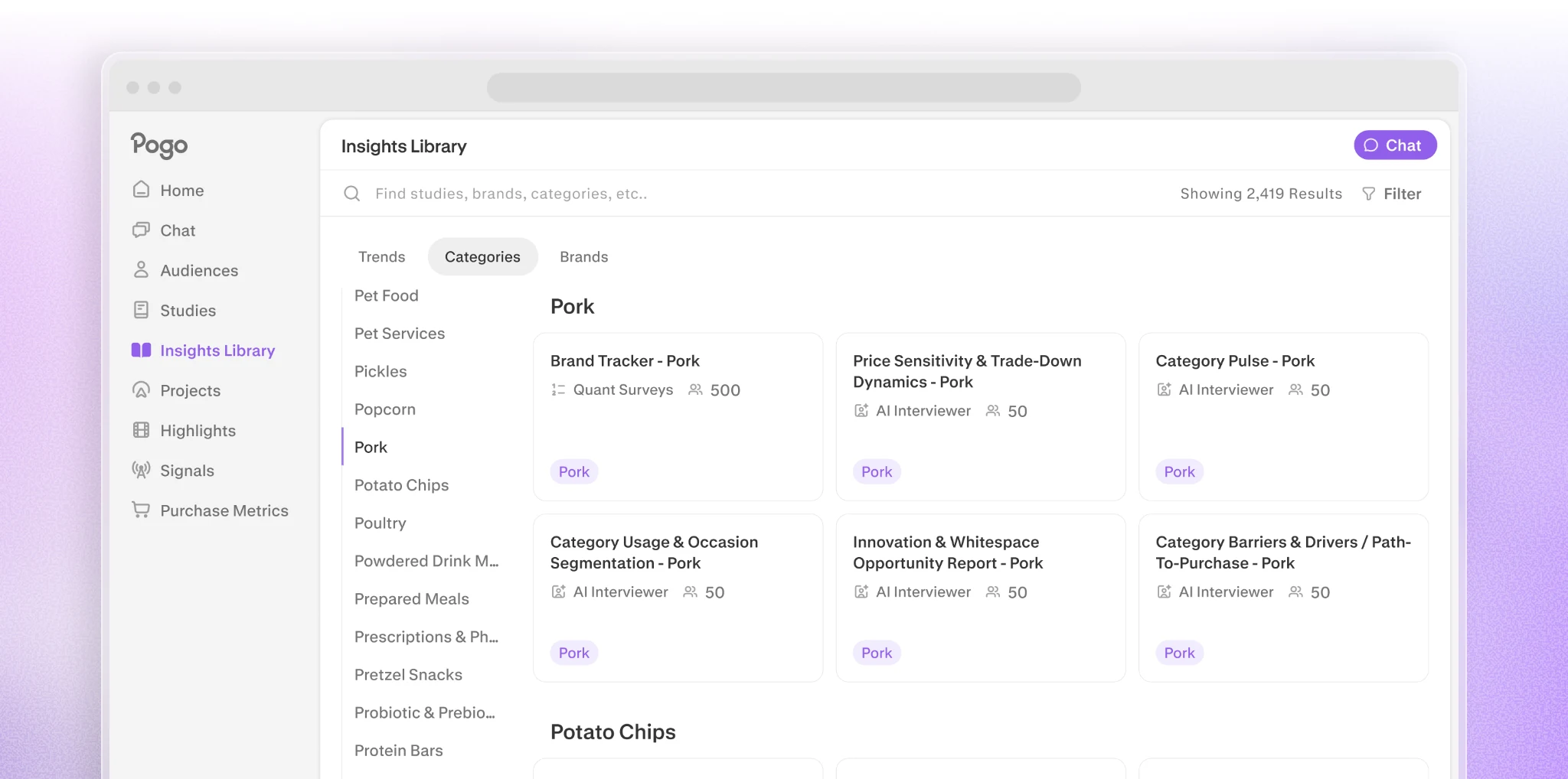Image resolution: width=1568 pixels, height=779 pixels.
Task: Select Protein Bars category
Action: [399, 751]
